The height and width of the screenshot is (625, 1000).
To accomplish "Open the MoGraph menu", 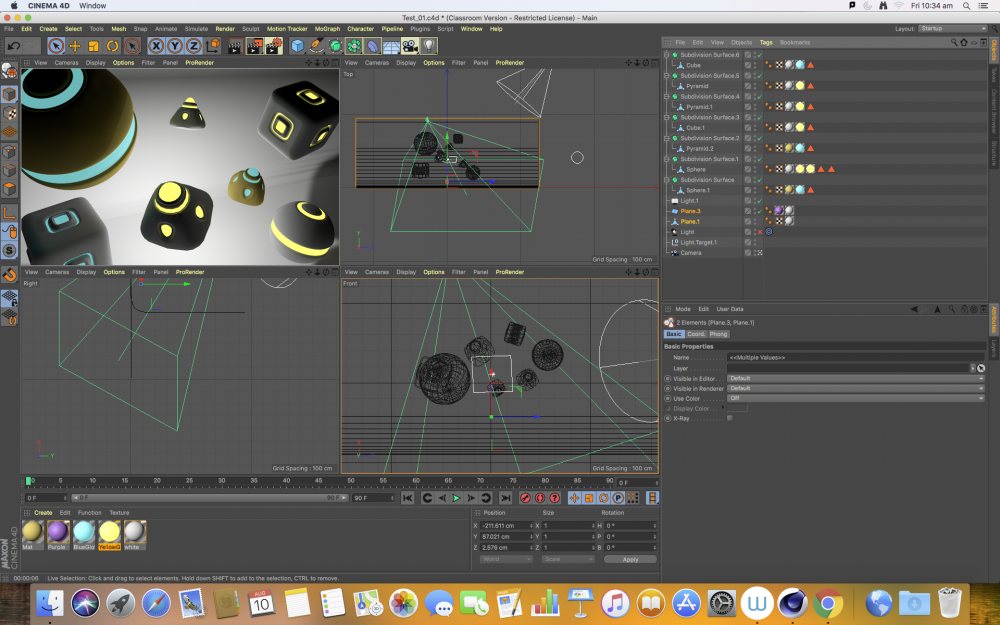I will coord(326,29).
